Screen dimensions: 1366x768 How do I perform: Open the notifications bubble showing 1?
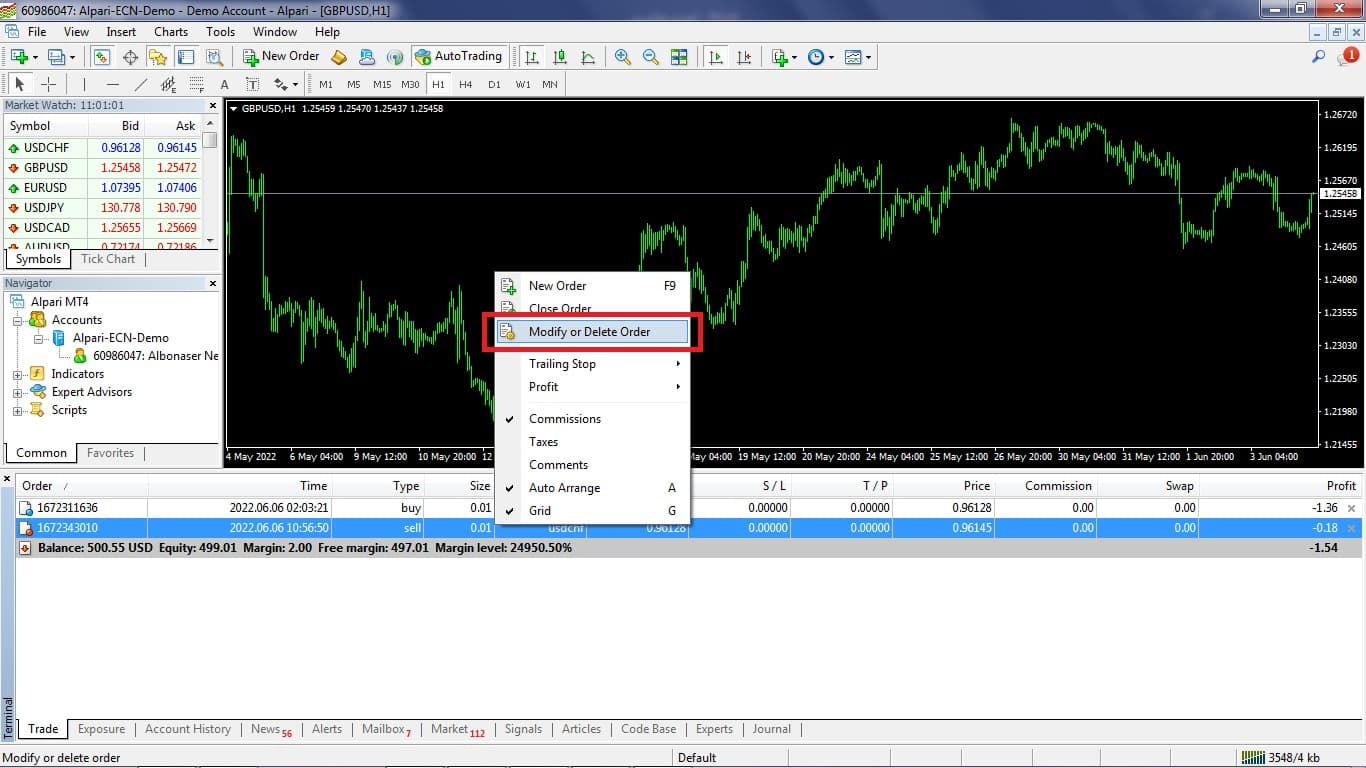1347,57
